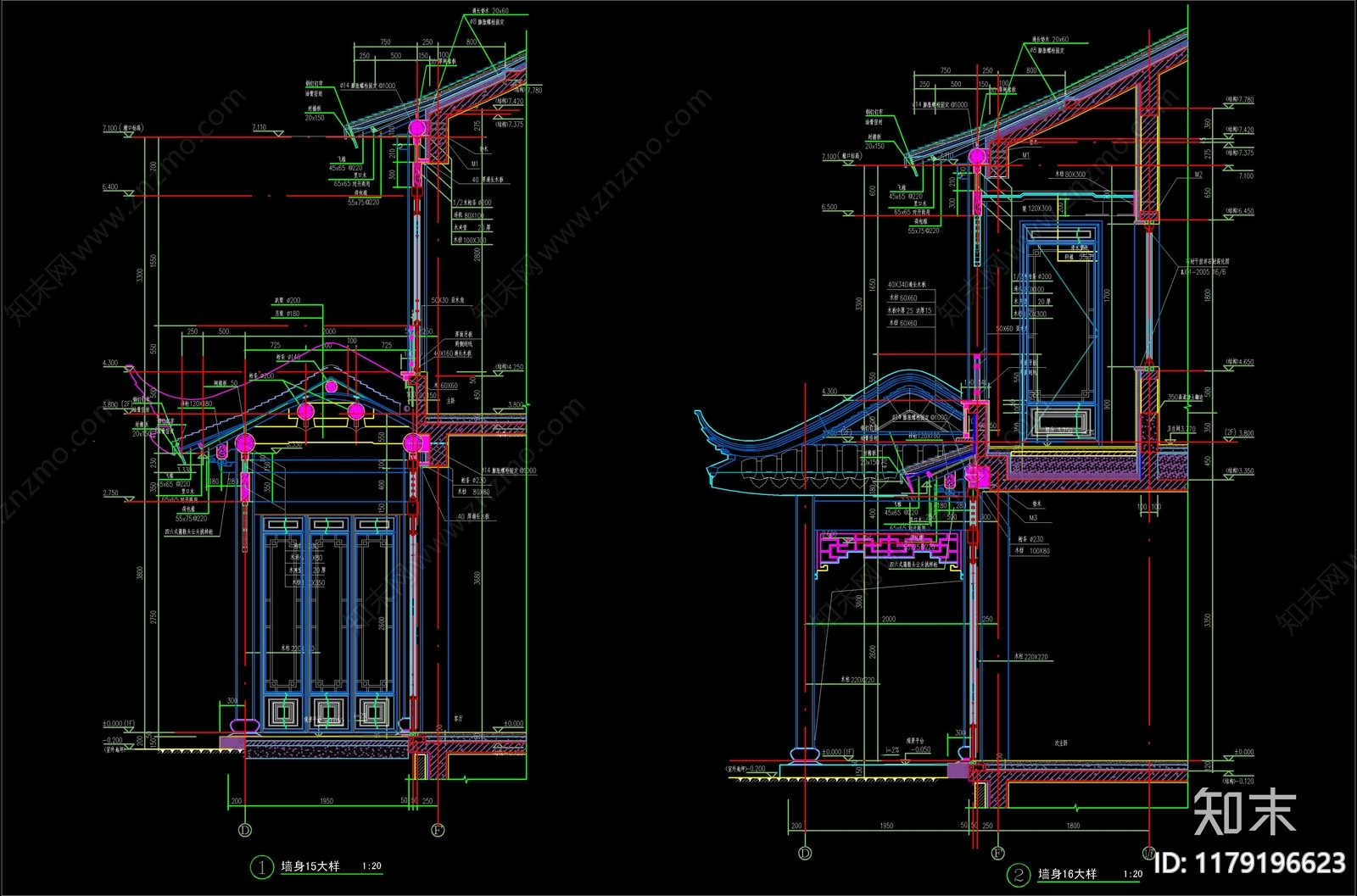Click the 梁 120X300 beam label
This screenshot has width=1357, height=896.
[1036, 208]
